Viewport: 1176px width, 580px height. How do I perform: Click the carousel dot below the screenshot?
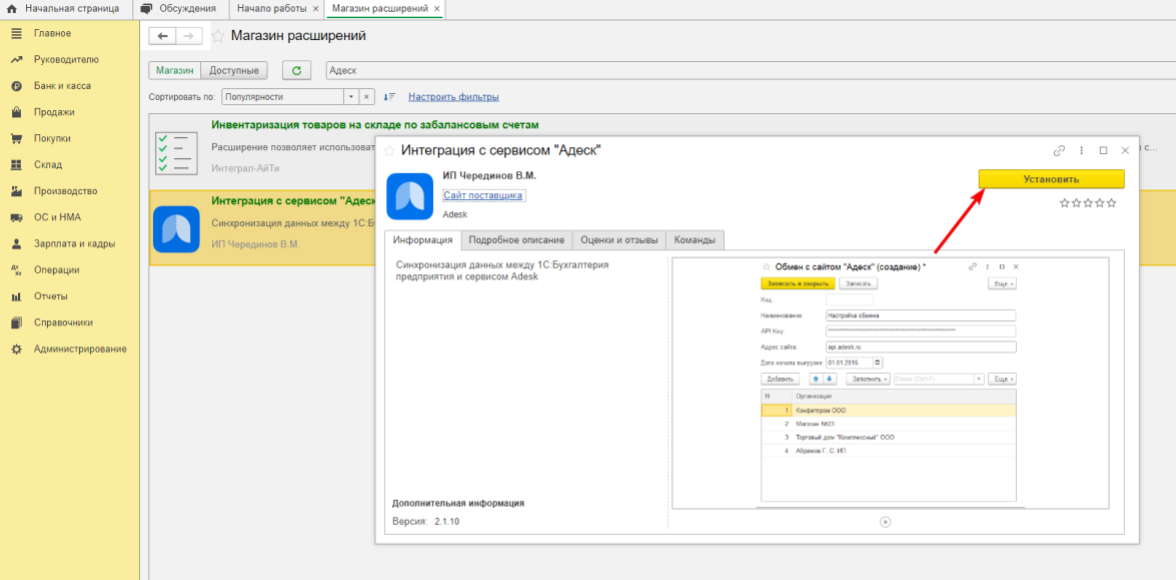pos(885,522)
